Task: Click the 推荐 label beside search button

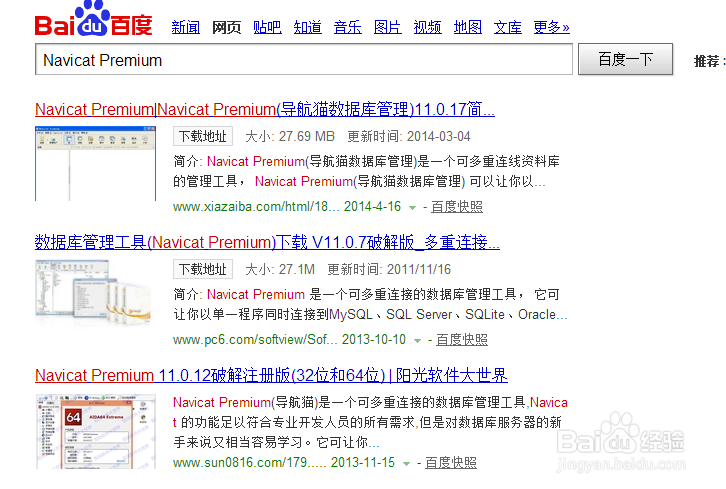Action: [x=709, y=61]
